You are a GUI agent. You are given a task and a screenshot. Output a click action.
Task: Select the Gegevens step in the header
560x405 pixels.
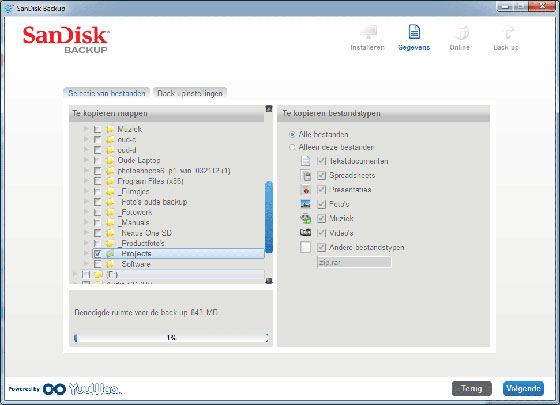point(414,38)
